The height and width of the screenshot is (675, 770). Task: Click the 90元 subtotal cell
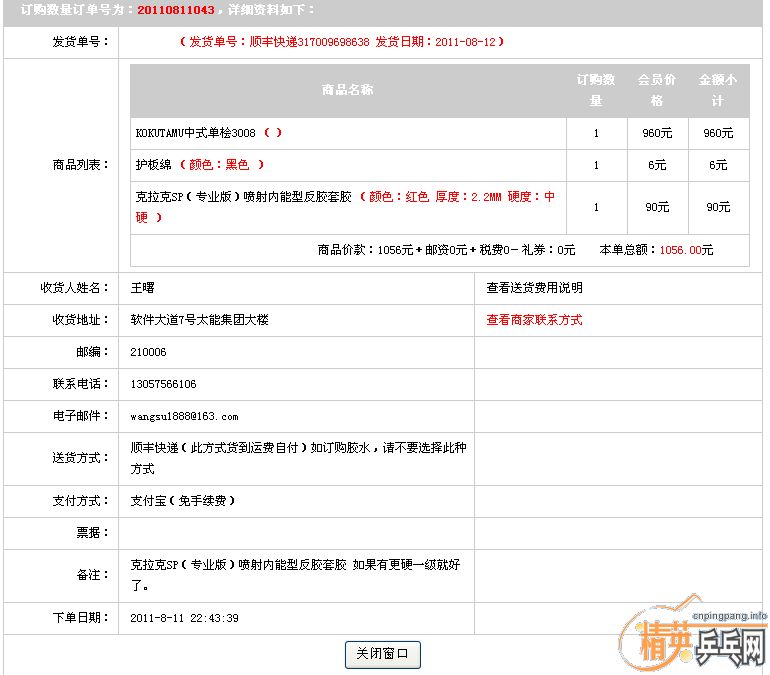click(x=718, y=207)
